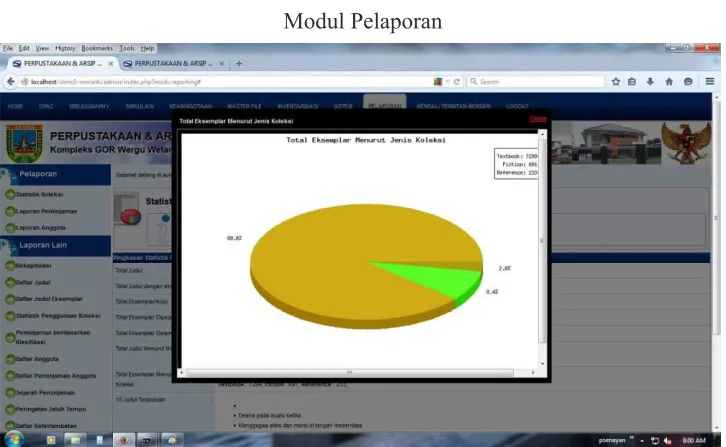Click the library crest logo
This screenshot has height=447, width=726.
25,143
